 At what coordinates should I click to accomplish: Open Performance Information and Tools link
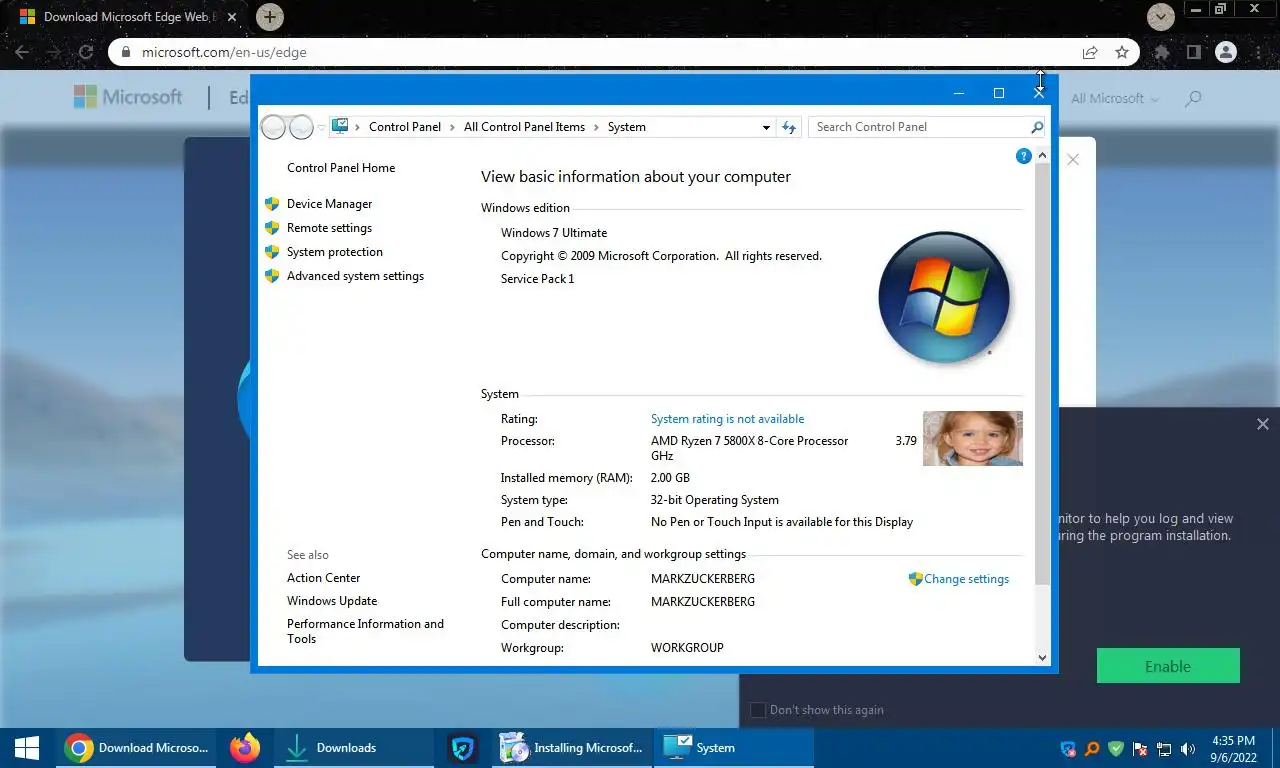(365, 631)
